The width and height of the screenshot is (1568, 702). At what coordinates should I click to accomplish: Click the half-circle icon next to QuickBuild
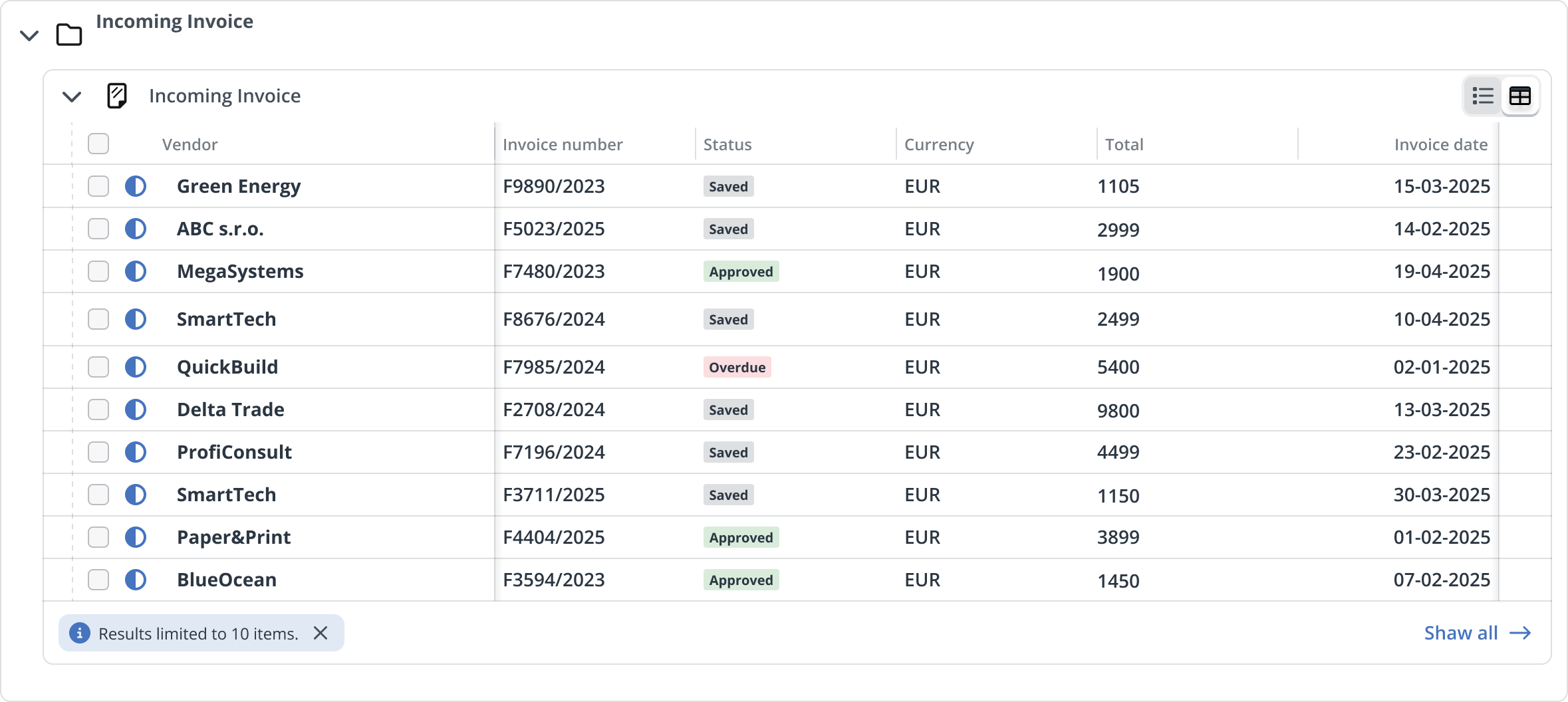pyautogui.click(x=136, y=367)
